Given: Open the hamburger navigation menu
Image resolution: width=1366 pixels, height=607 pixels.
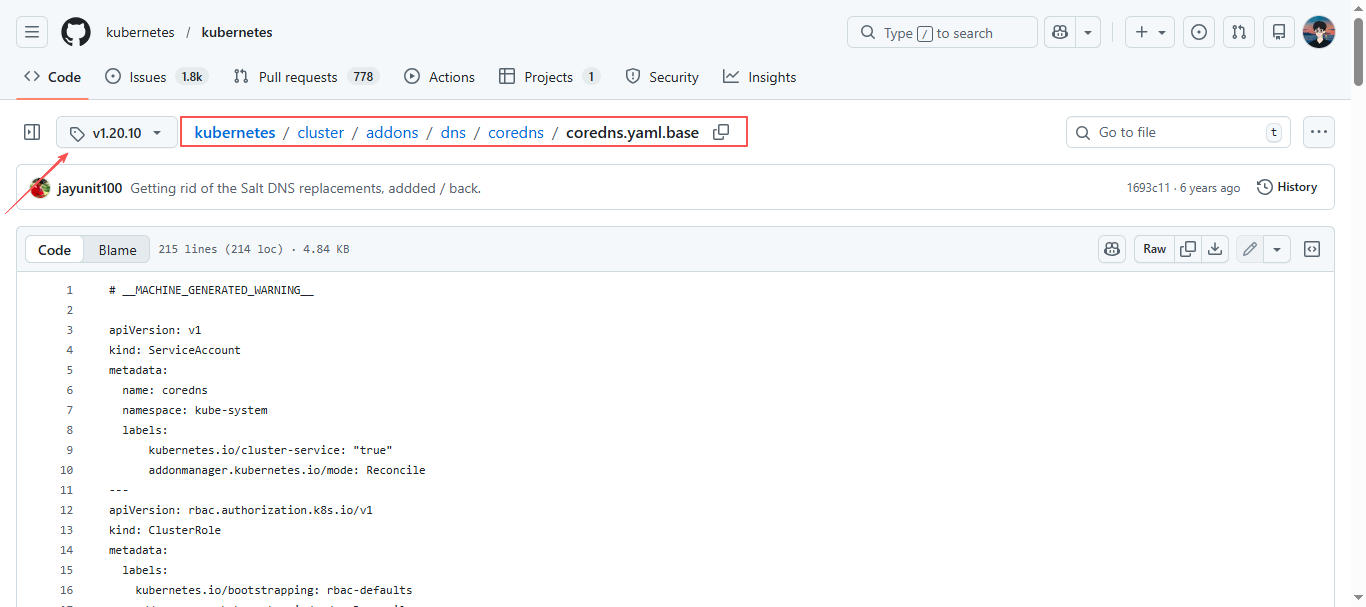Looking at the screenshot, I should pyautogui.click(x=32, y=32).
